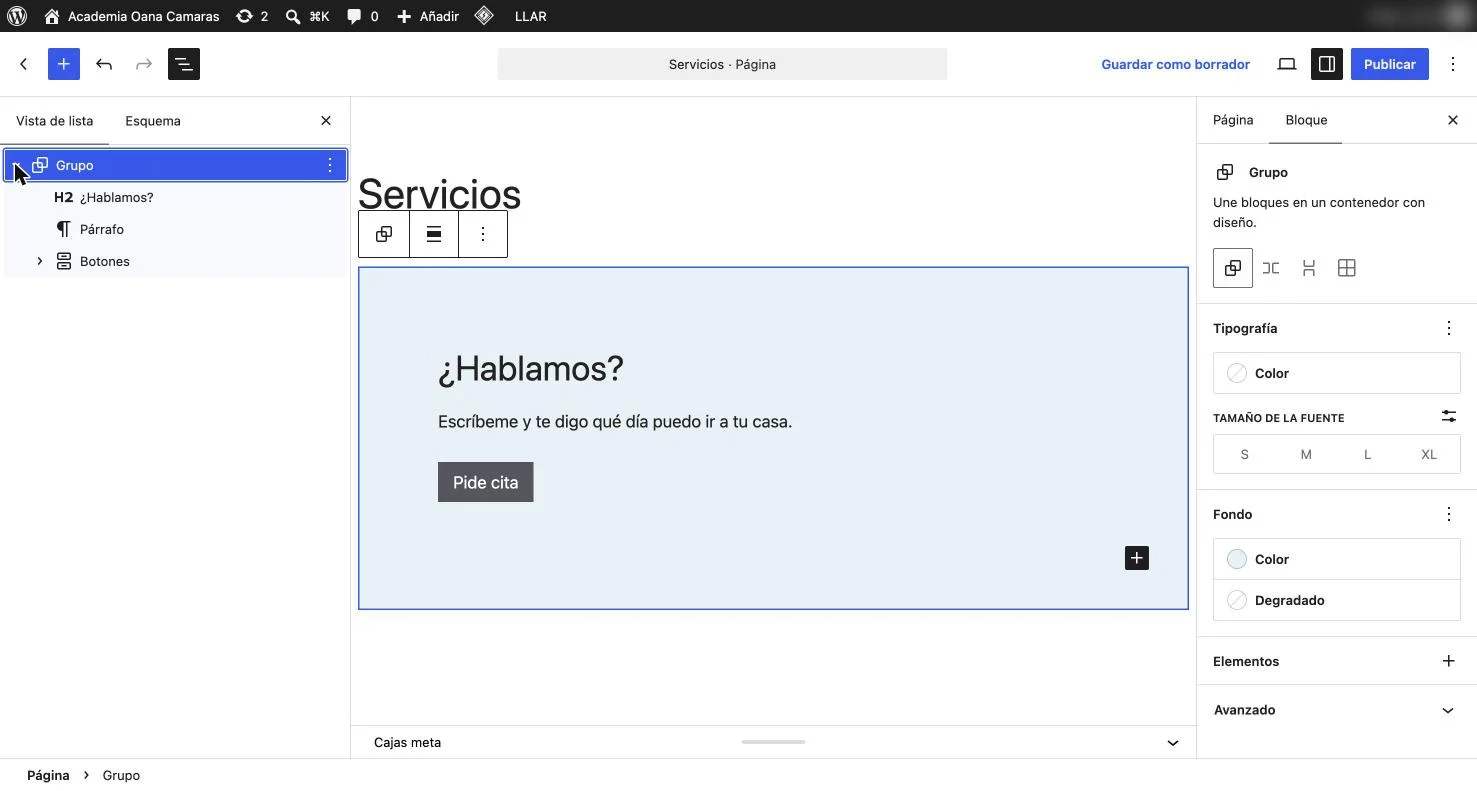
Task: Click the Publicar button
Action: (1390, 64)
